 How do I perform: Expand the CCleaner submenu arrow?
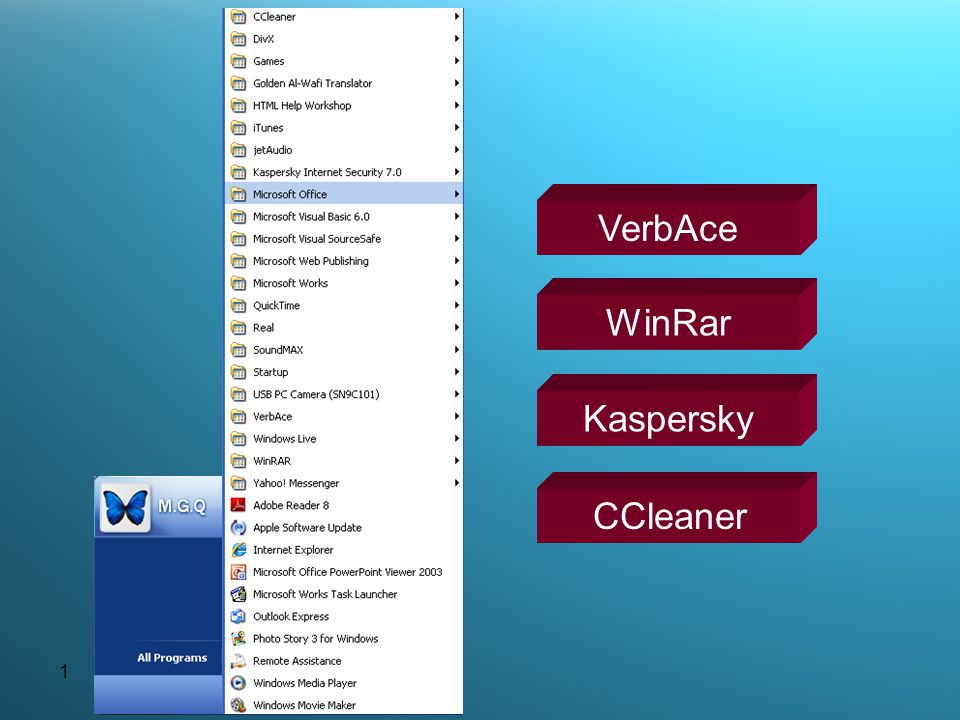457,17
